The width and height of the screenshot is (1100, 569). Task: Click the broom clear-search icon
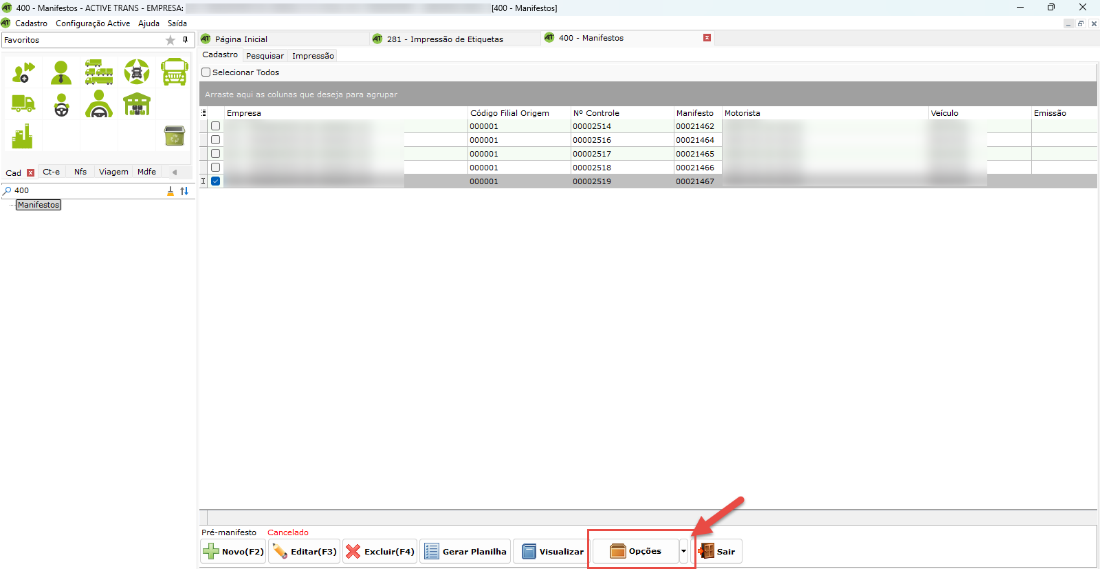pos(170,191)
